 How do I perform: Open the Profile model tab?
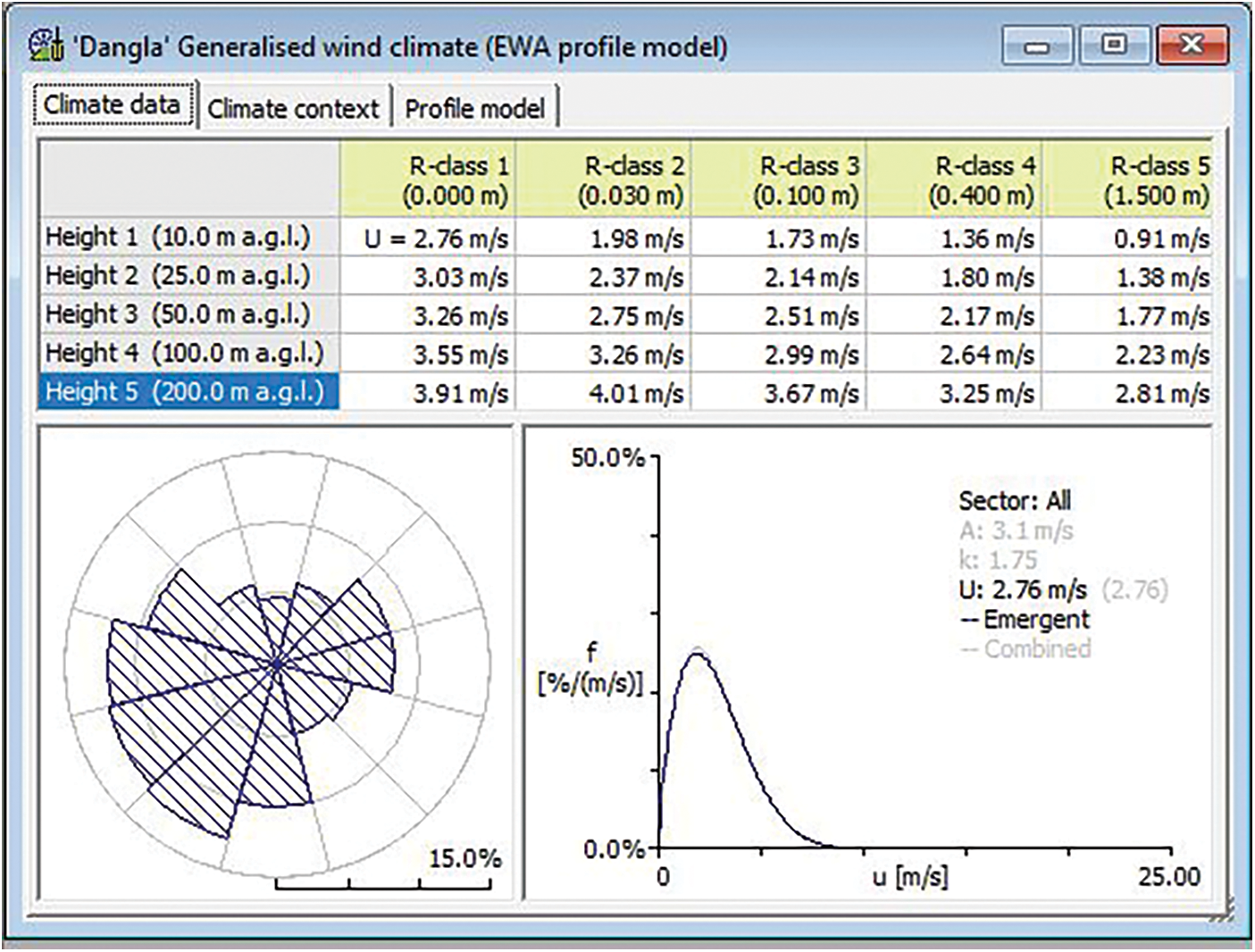coord(474,109)
